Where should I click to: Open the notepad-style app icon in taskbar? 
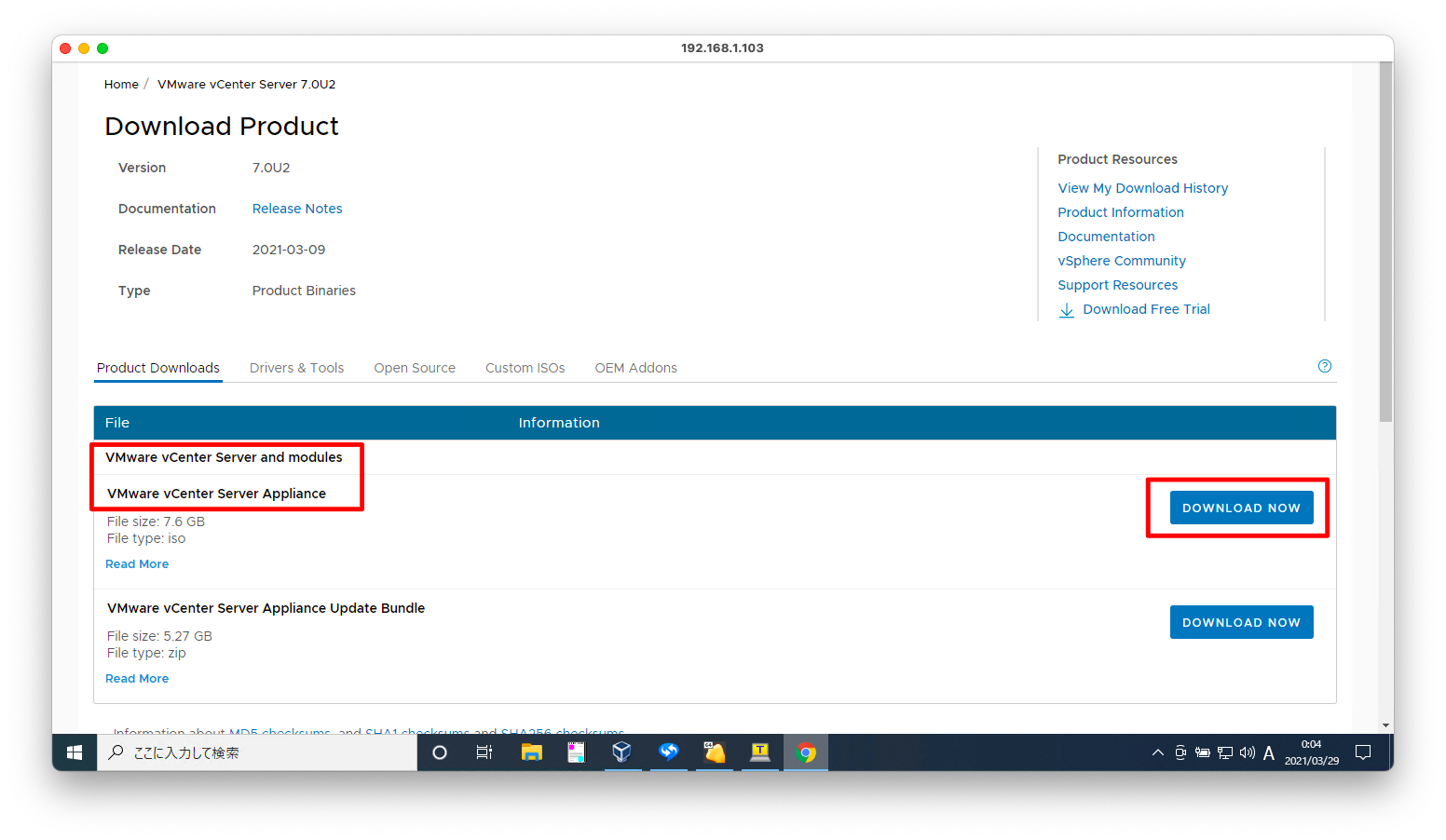pyautogui.click(x=577, y=752)
